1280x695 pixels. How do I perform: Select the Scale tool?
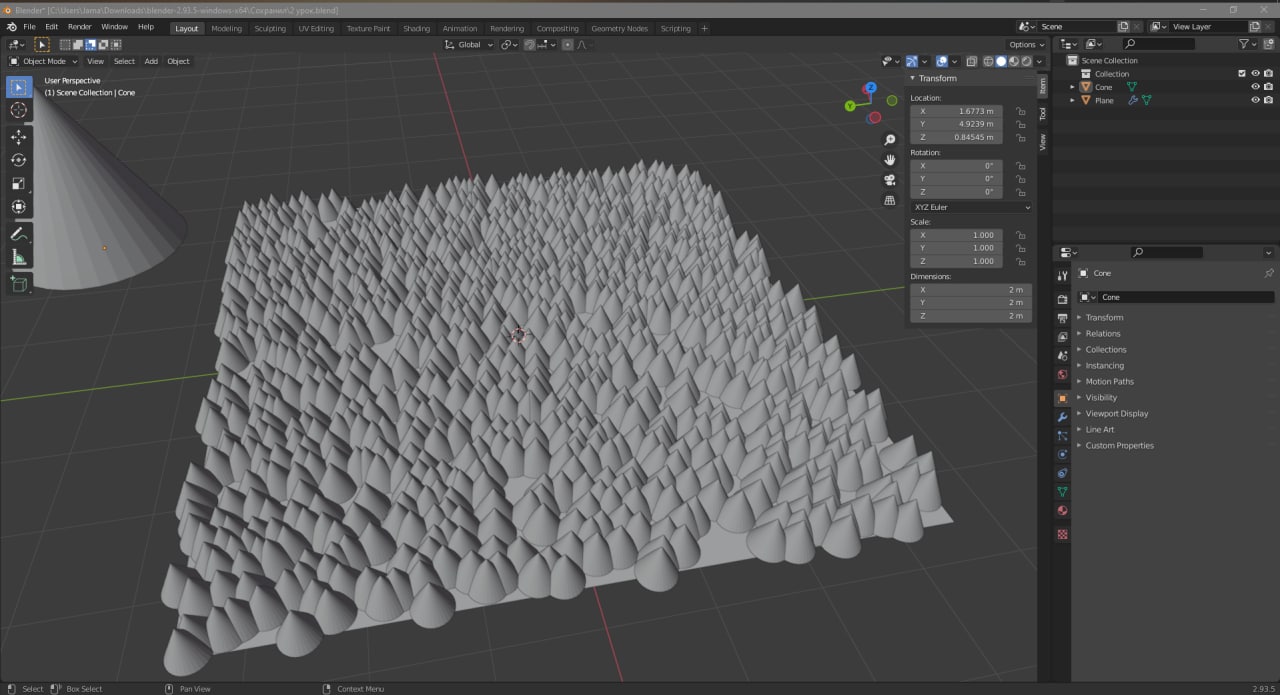(18, 183)
